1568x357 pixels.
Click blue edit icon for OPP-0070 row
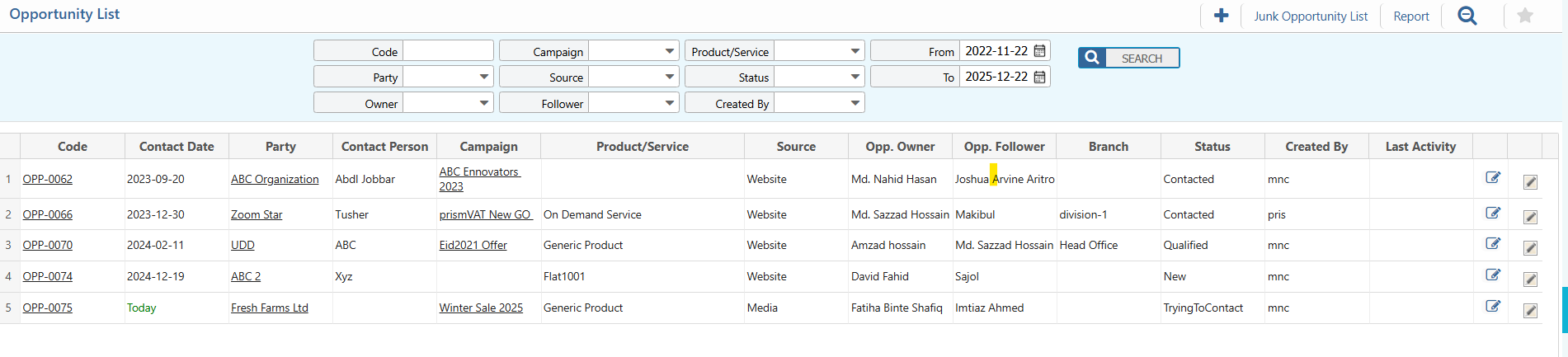point(1492,243)
